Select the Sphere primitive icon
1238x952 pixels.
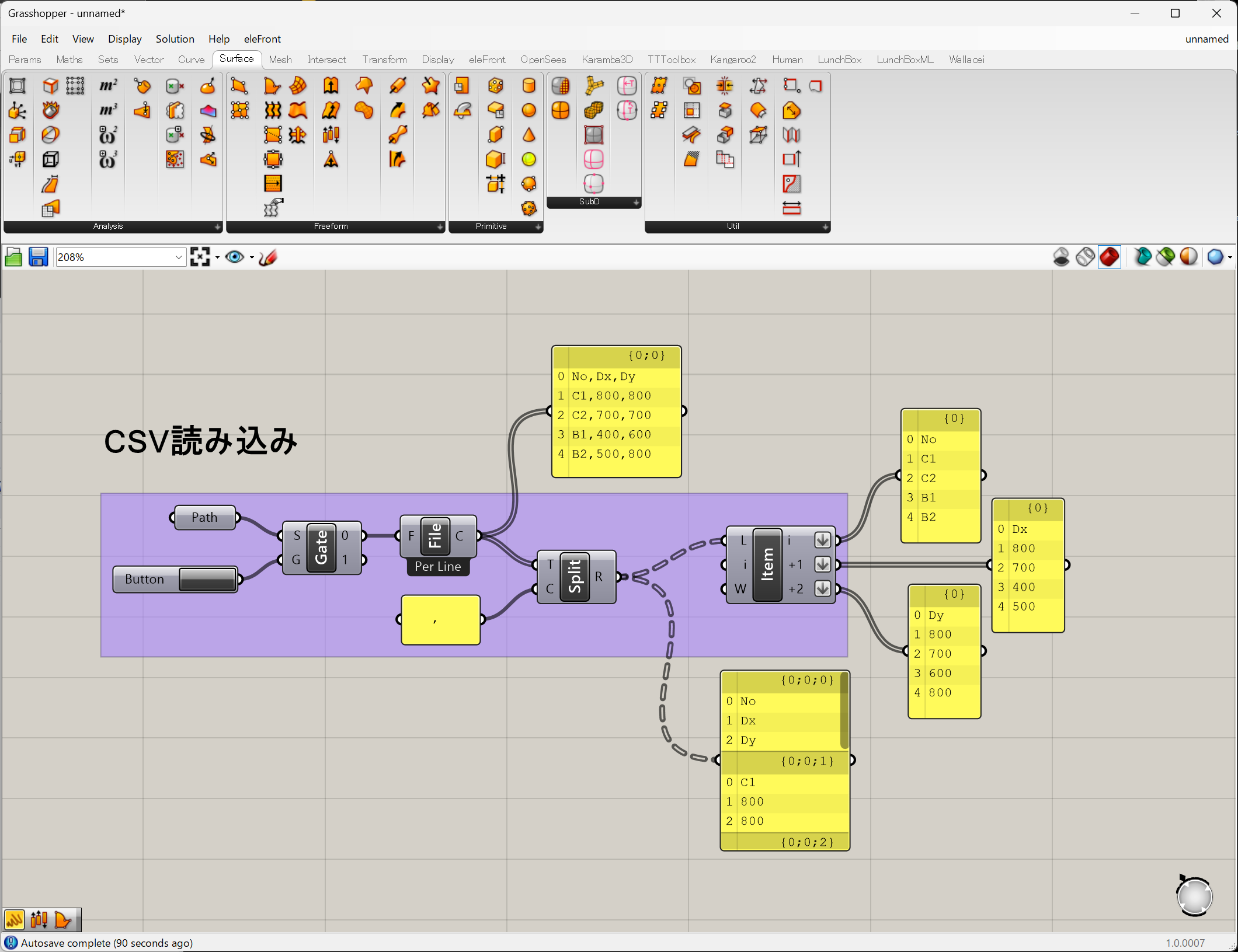(528, 110)
